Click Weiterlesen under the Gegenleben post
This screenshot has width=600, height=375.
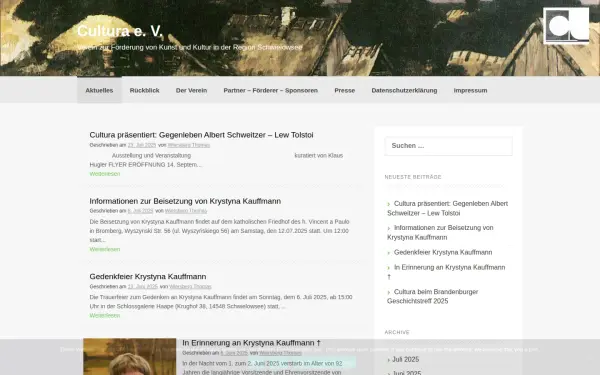click(105, 174)
